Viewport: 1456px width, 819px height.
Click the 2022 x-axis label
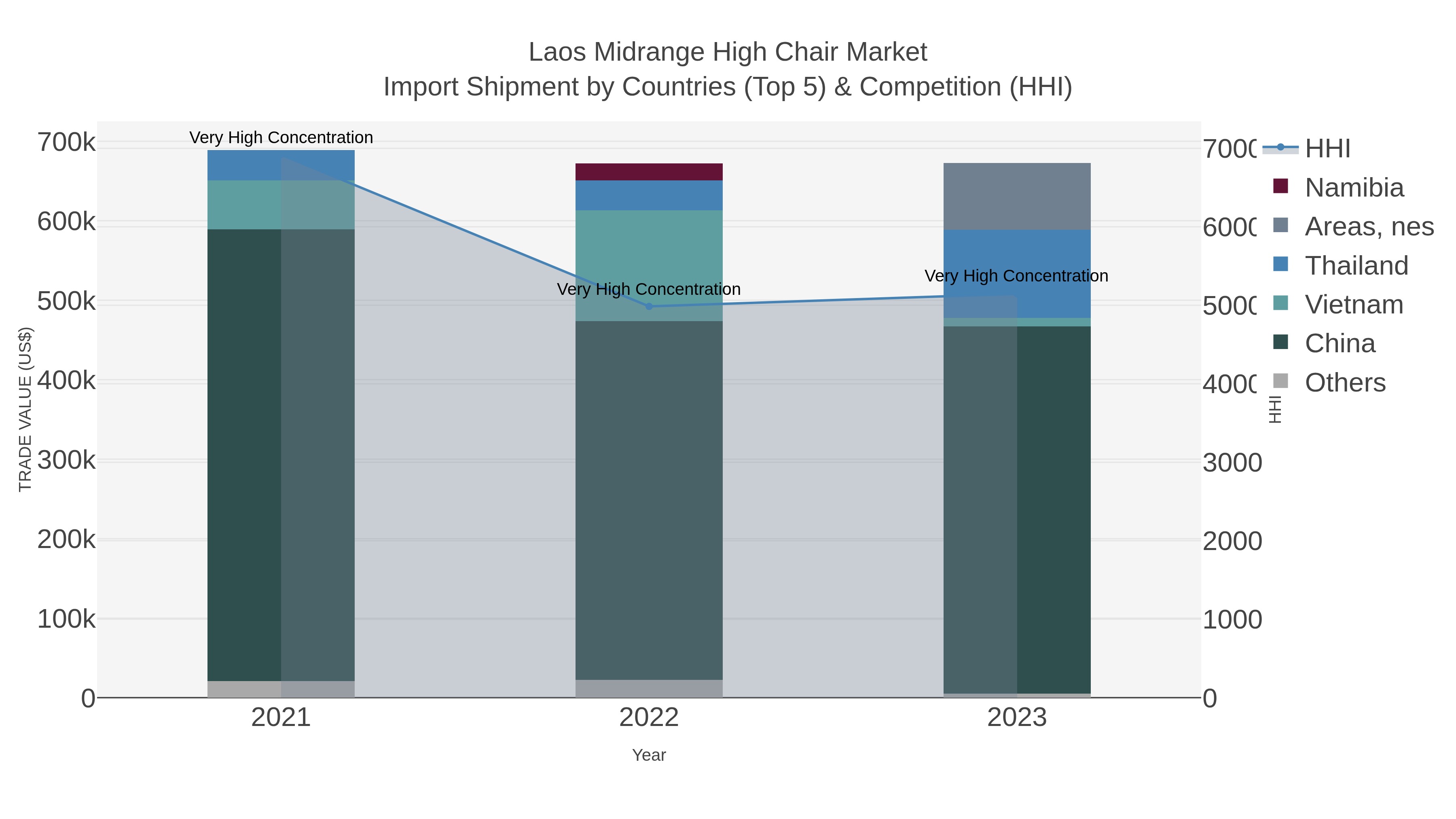click(x=649, y=717)
